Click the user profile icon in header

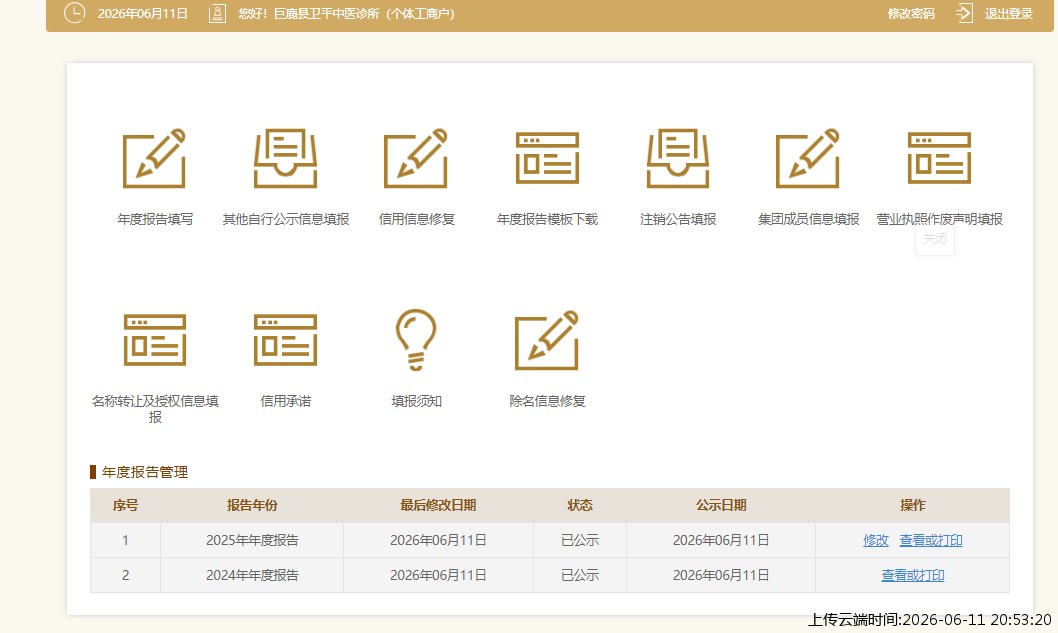point(217,13)
